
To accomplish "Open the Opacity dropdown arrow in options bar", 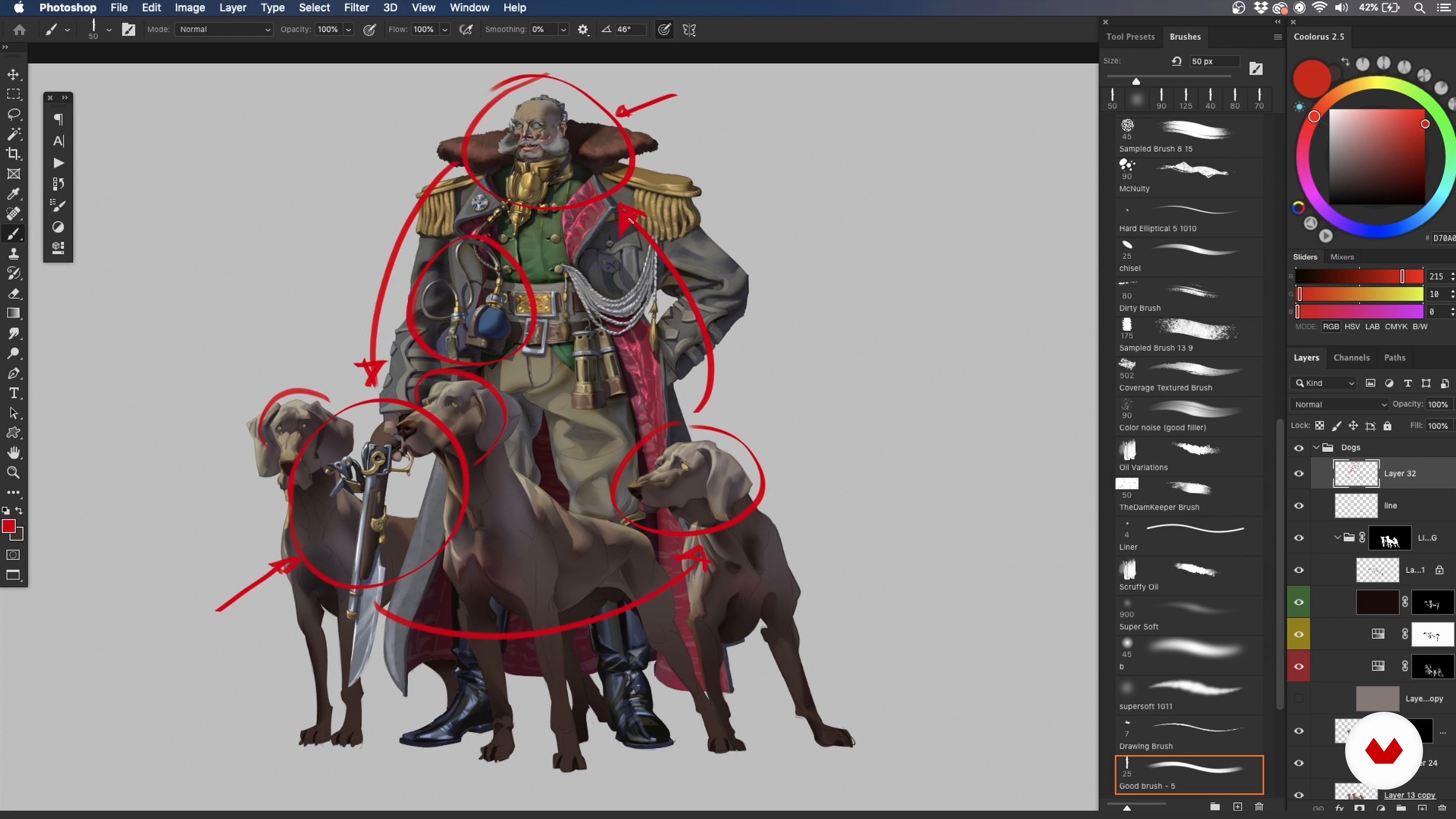I will (349, 30).
